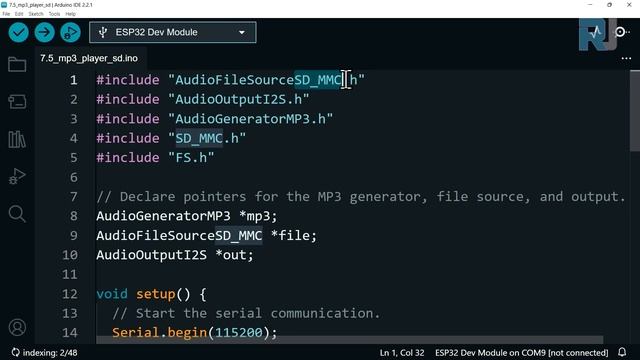Open the Search magnifier in sidebar
This screenshot has width=640, height=360.
click(17, 213)
